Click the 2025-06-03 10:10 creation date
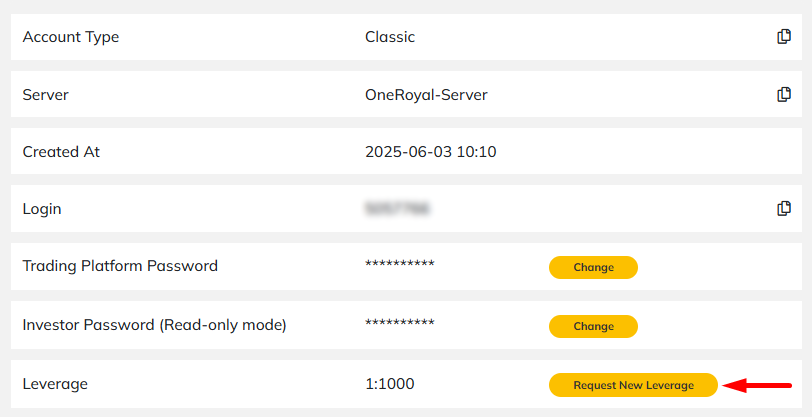 coord(431,152)
